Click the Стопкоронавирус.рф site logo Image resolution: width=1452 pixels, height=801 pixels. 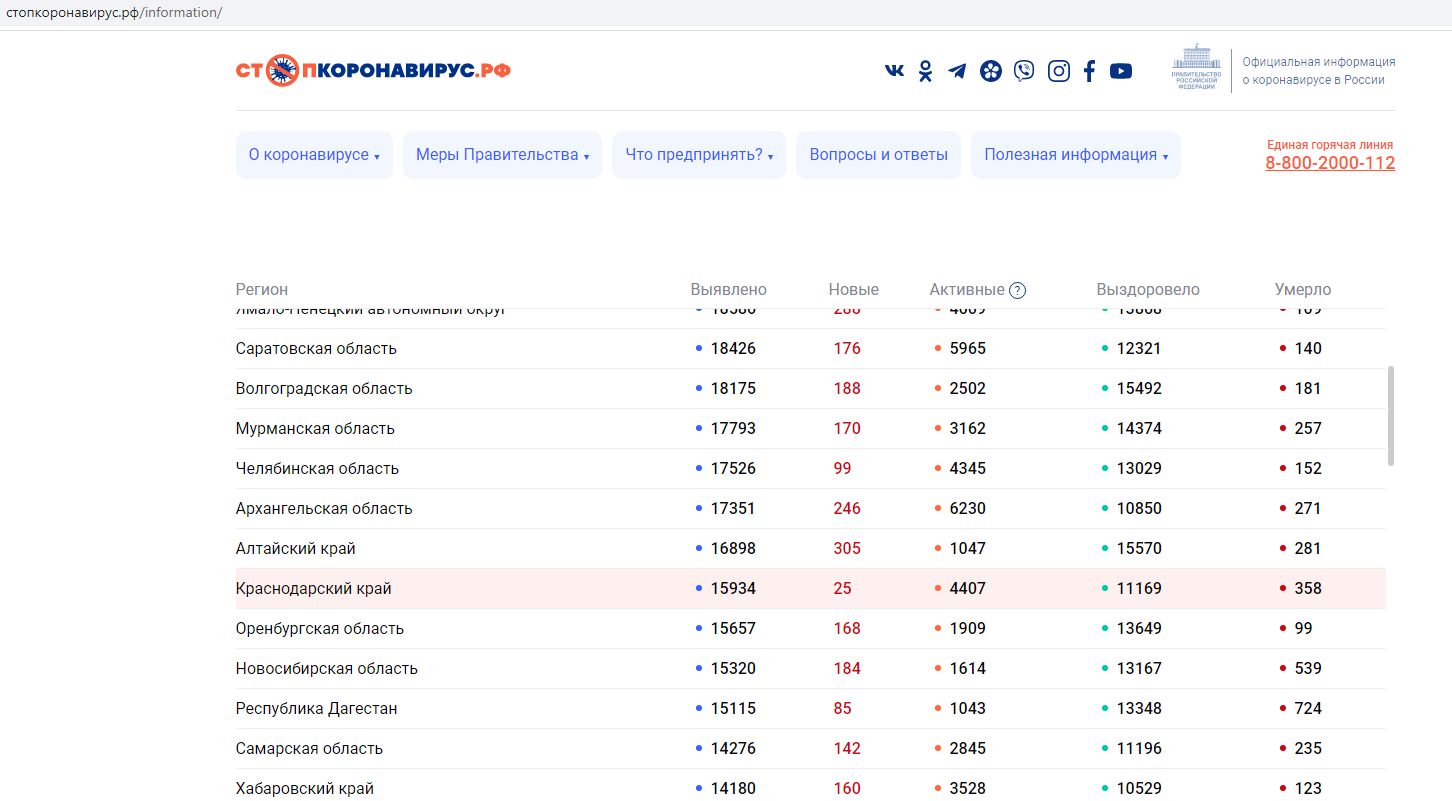point(373,70)
